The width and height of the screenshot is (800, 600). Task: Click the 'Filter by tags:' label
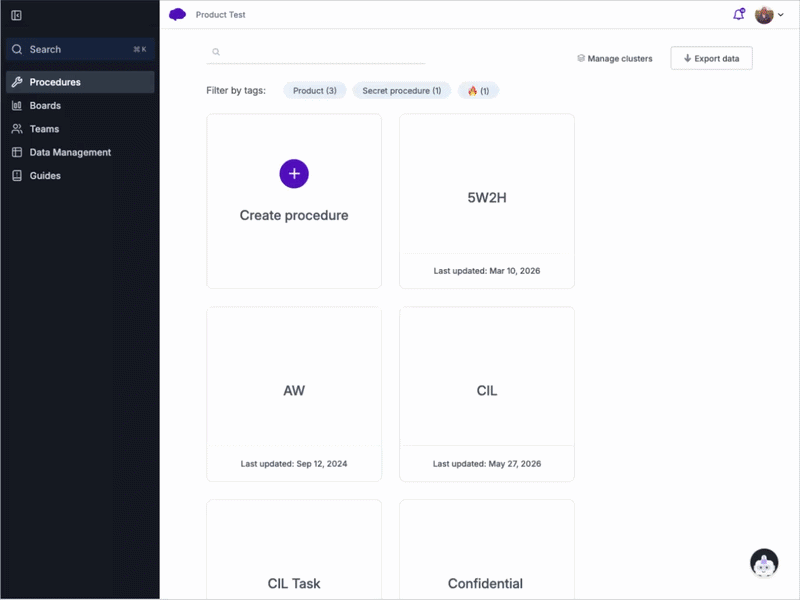[236, 90]
